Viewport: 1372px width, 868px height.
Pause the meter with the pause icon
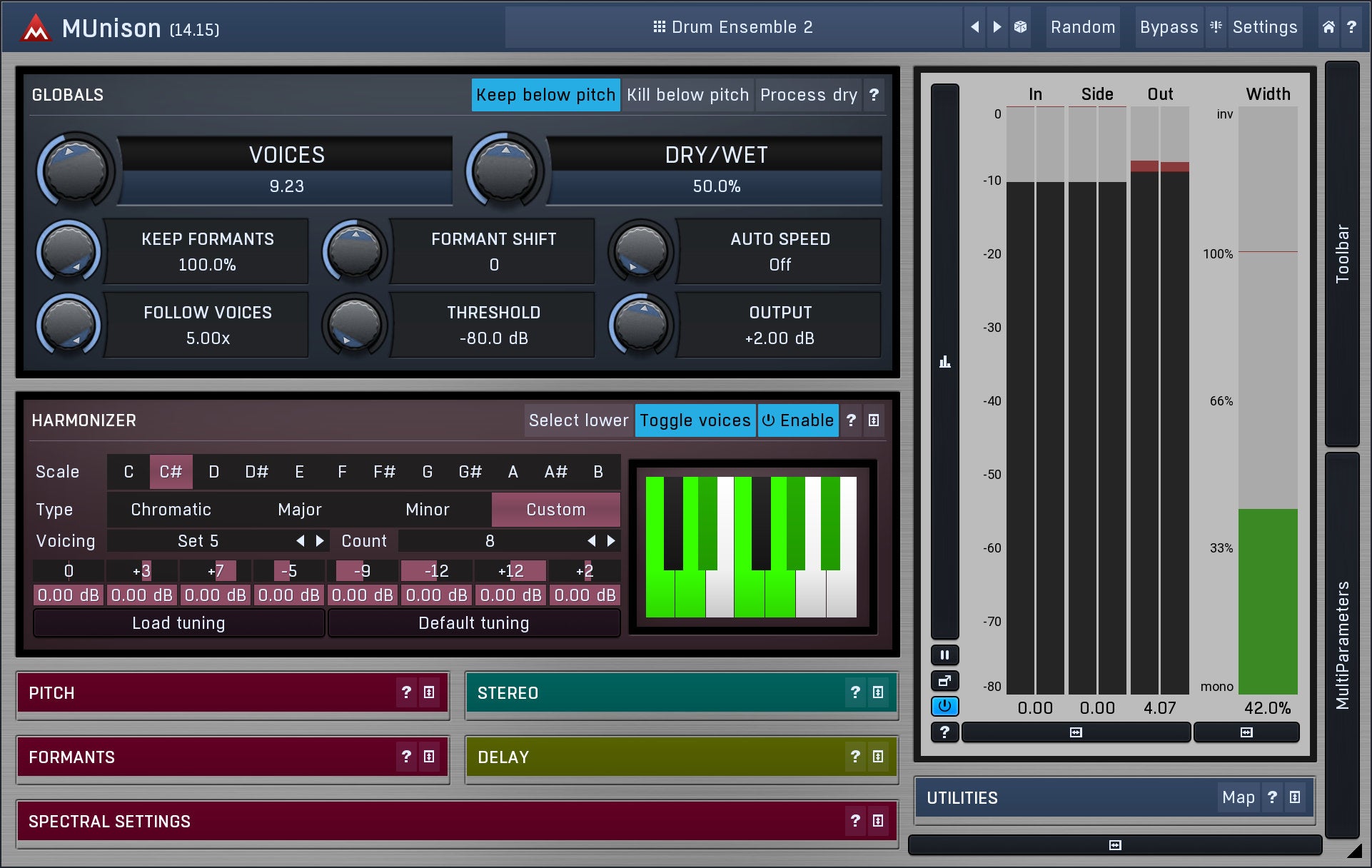pyautogui.click(x=944, y=655)
